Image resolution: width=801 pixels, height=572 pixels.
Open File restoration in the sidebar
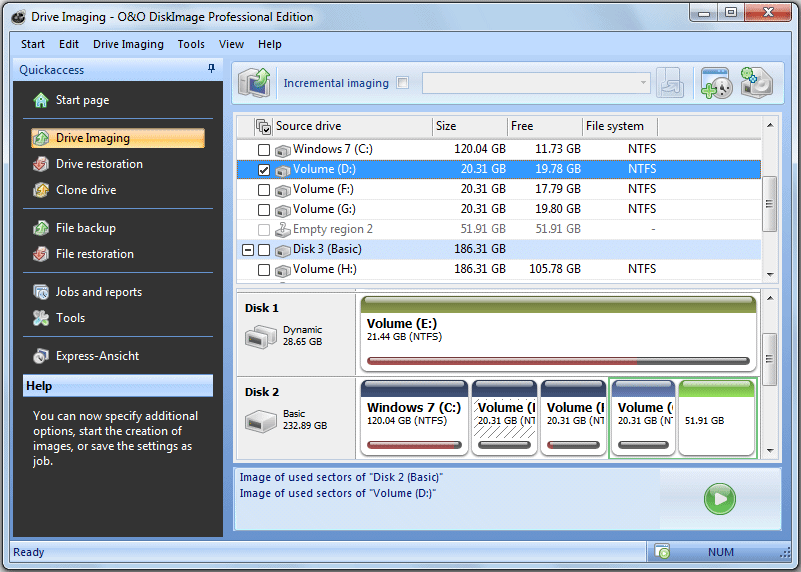83,254
